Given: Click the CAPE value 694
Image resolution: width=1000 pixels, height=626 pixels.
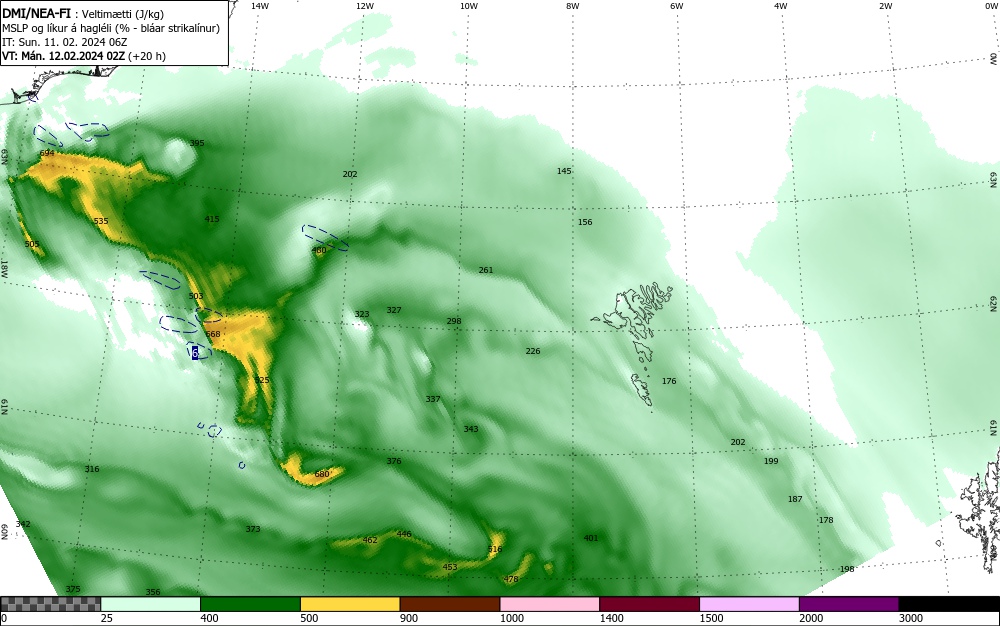Looking at the screenshot, I should click(x=47, y=153).
